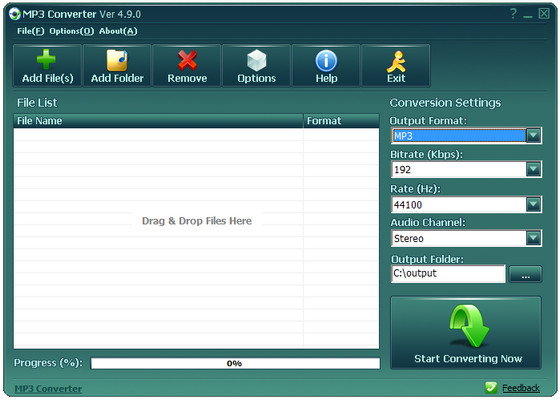Click into the C:\output folder field
The height and width of the screenshot is (400, 560).
click(448, 274)
